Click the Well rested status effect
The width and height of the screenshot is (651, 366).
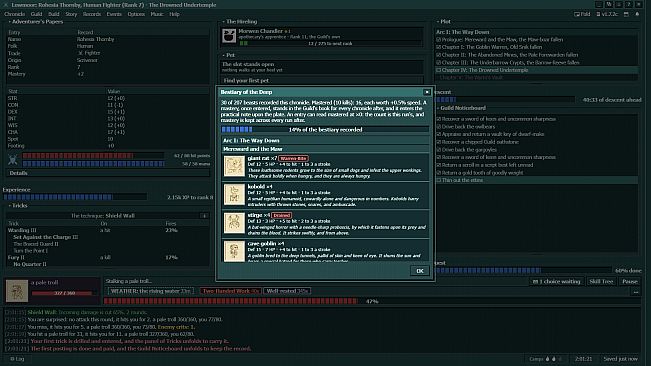(x=287, y=291)
